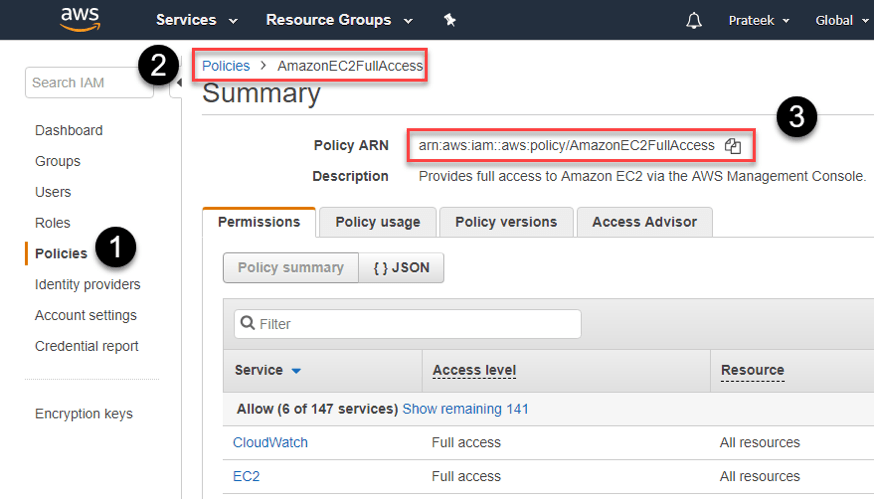Copy the Policy ARN with copy icon
874x499 pixels.
733,146
